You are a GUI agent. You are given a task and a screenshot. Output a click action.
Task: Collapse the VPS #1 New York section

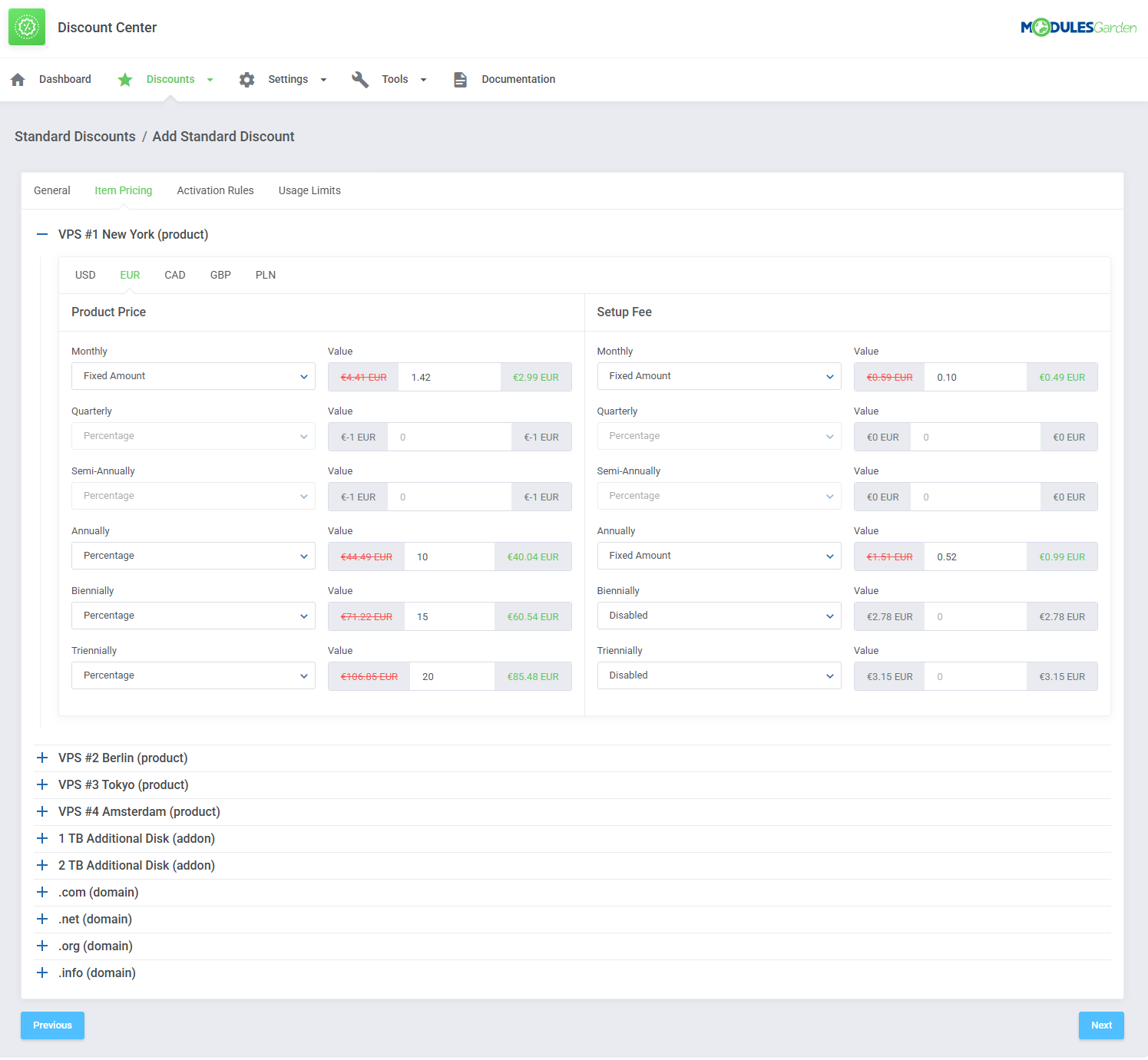42,234
